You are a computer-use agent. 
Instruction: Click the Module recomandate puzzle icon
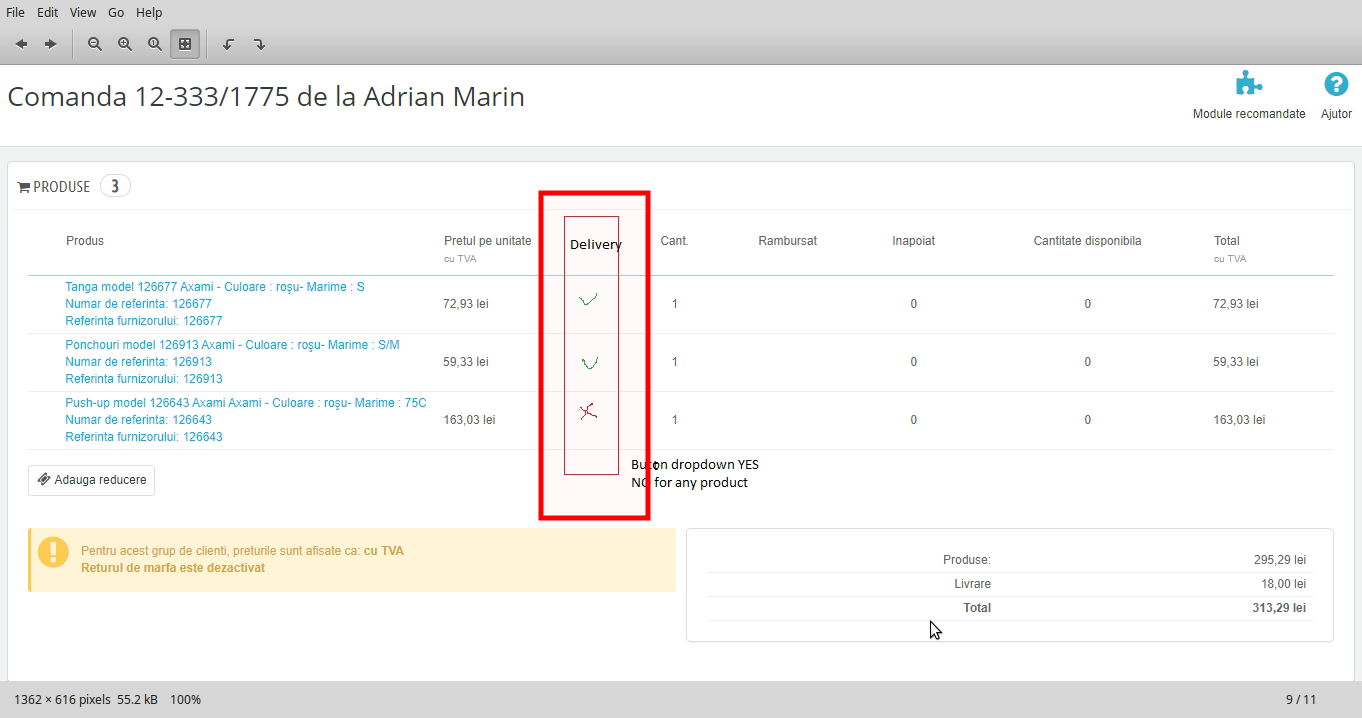click(1248, 84)
